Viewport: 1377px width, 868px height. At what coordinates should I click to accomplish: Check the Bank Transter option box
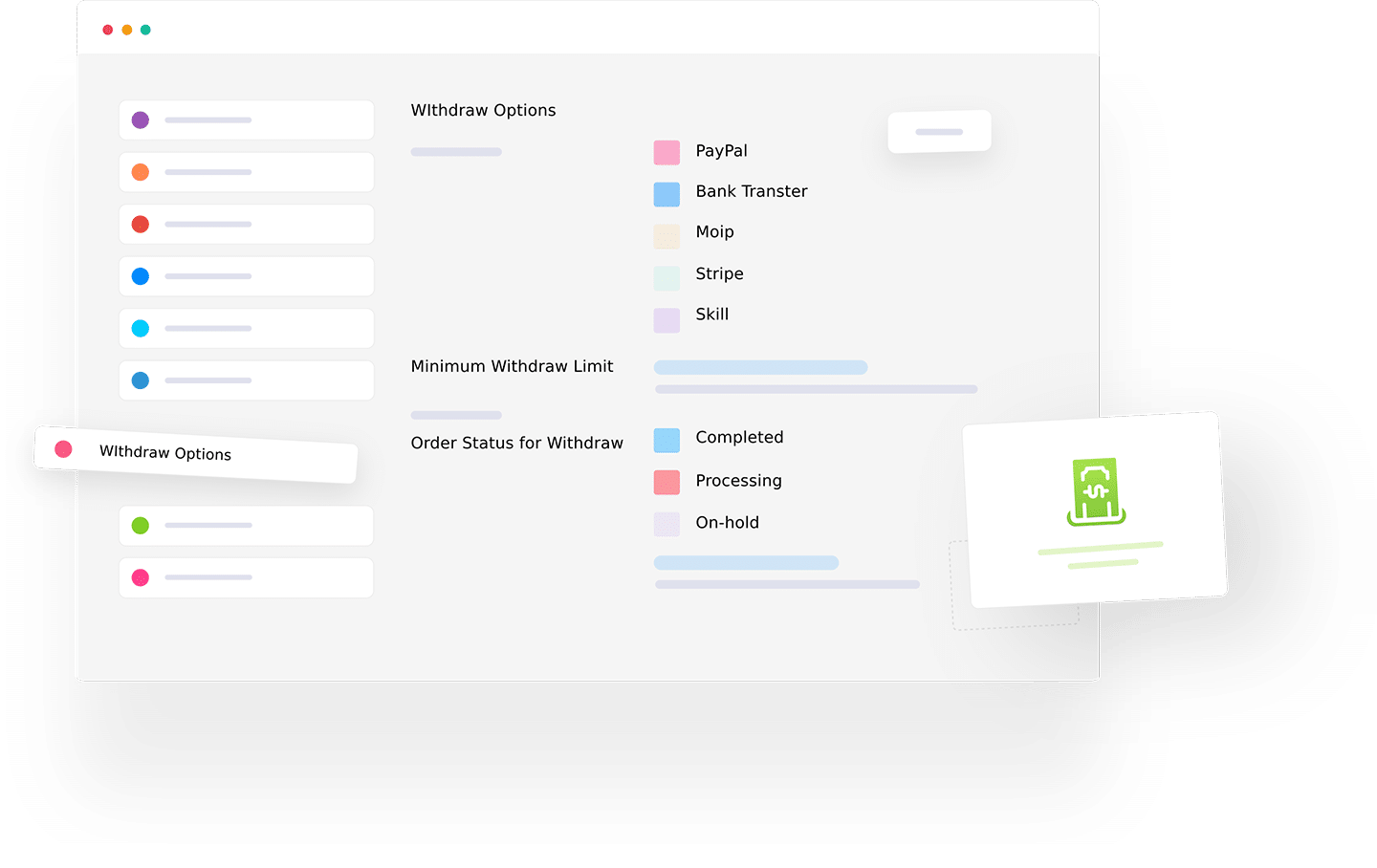(667, 194)
